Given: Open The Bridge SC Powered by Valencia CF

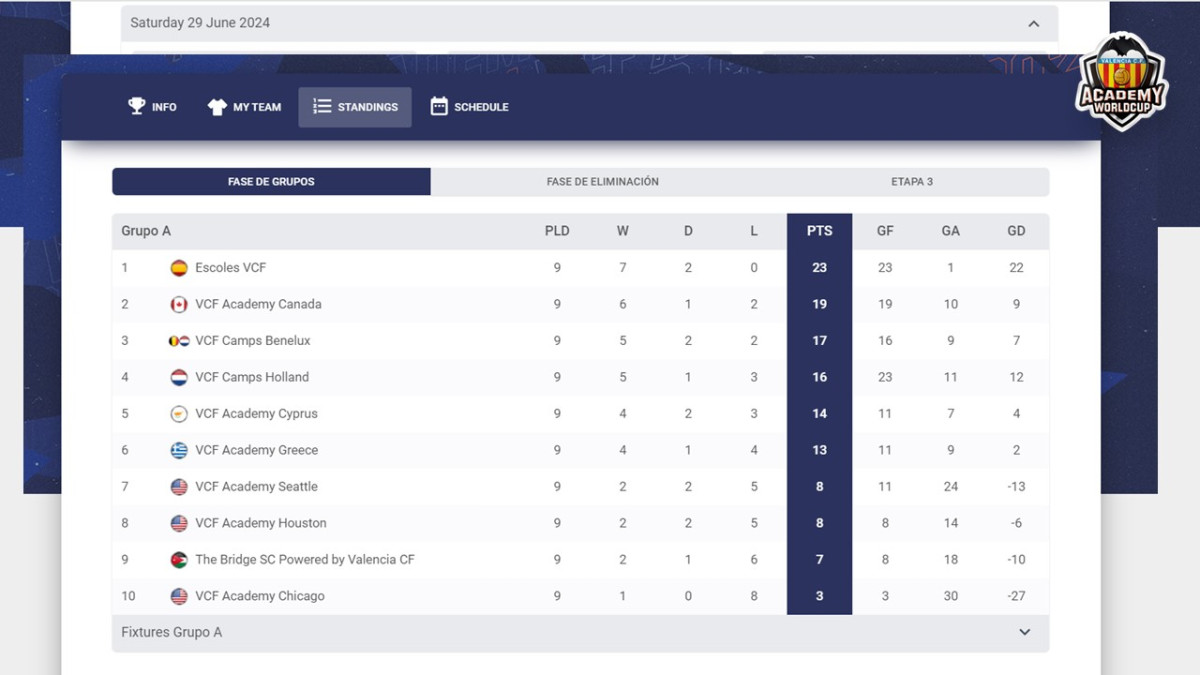Looking at the screenshot, I should click(305, 560).
